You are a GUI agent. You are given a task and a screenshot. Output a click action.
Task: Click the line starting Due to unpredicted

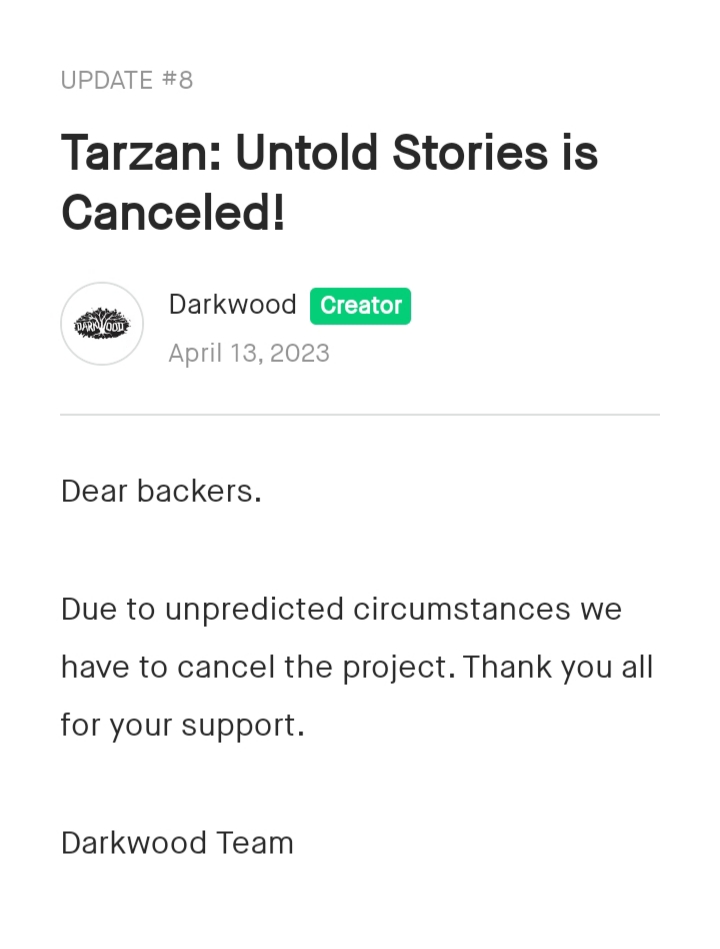point(341,609)
